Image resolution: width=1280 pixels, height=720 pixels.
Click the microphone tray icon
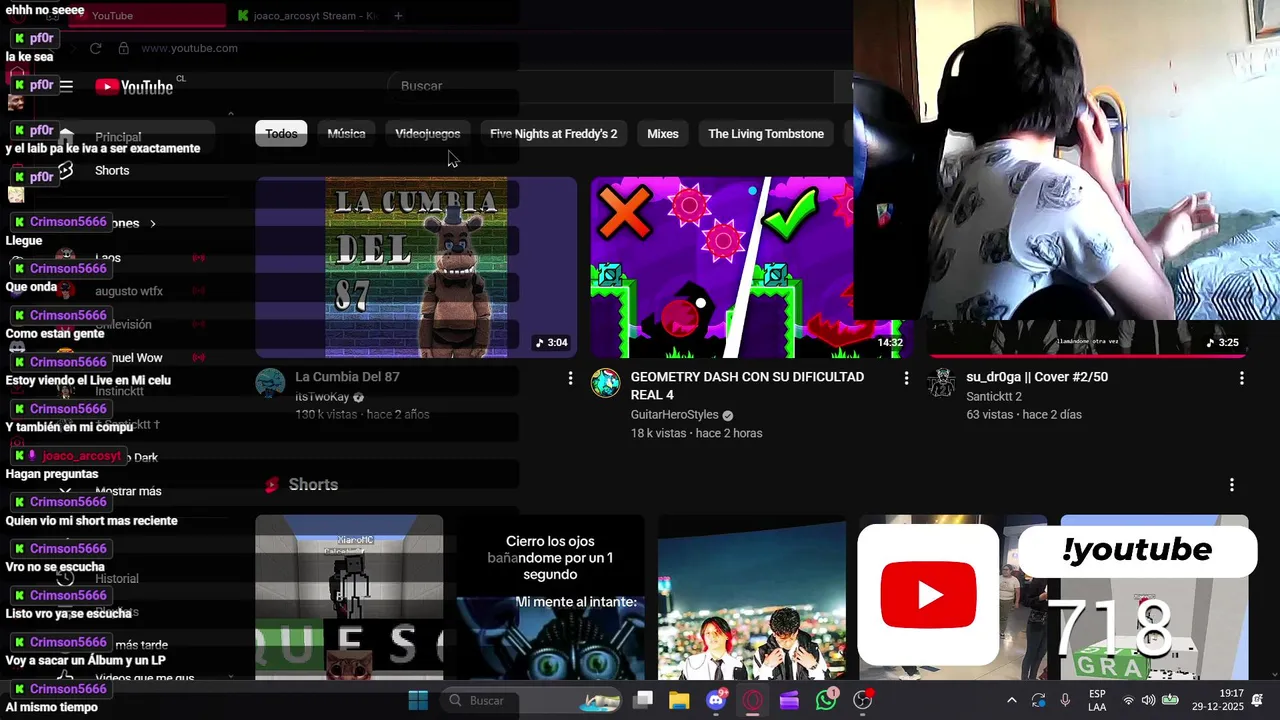pyautogui.click(x=1065, y=700)
